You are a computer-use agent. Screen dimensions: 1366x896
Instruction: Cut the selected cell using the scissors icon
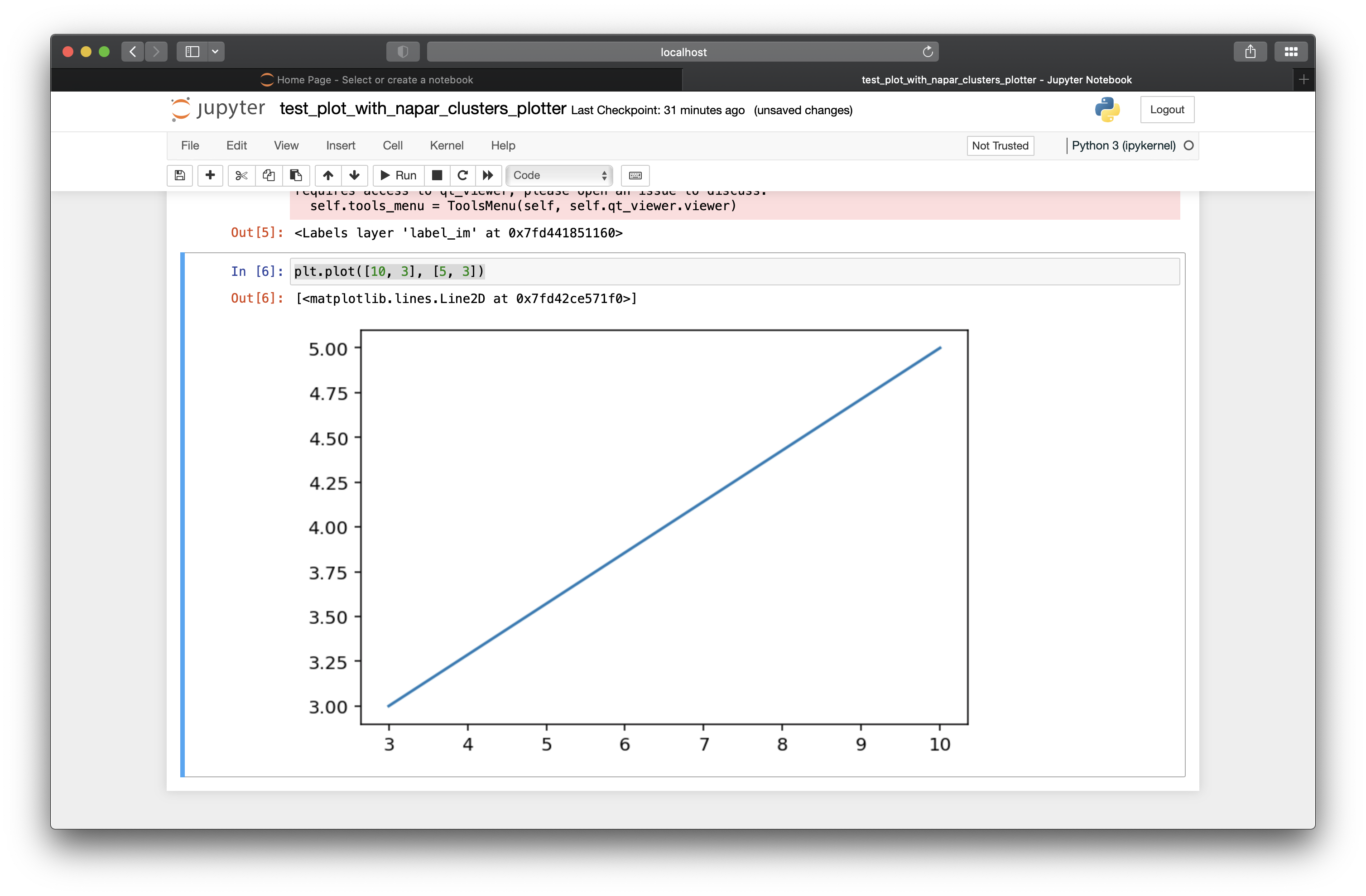coord(241,176)
